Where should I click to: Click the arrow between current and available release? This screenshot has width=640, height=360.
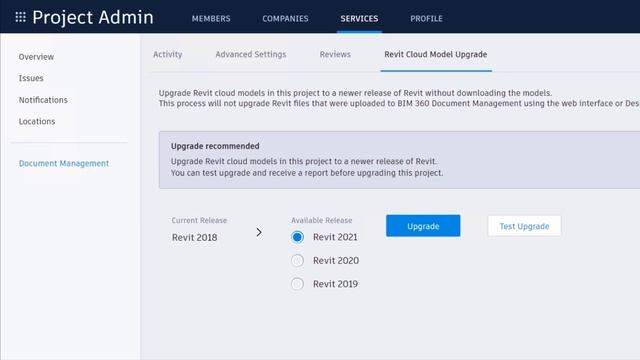coord(259,232)
